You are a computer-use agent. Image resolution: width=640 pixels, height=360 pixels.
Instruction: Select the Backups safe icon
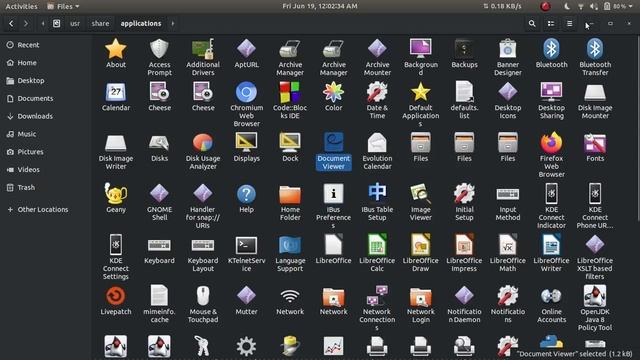click(464, 49)
